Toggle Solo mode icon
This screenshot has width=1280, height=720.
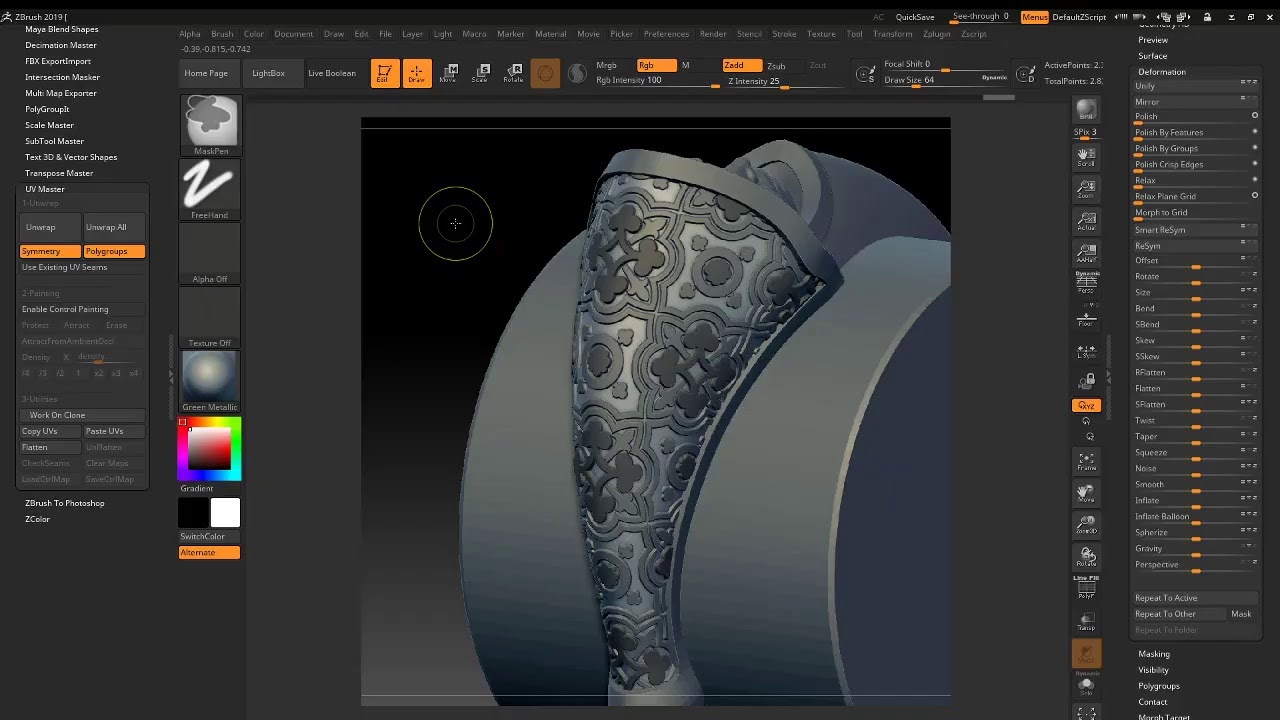pos(1086,686)
